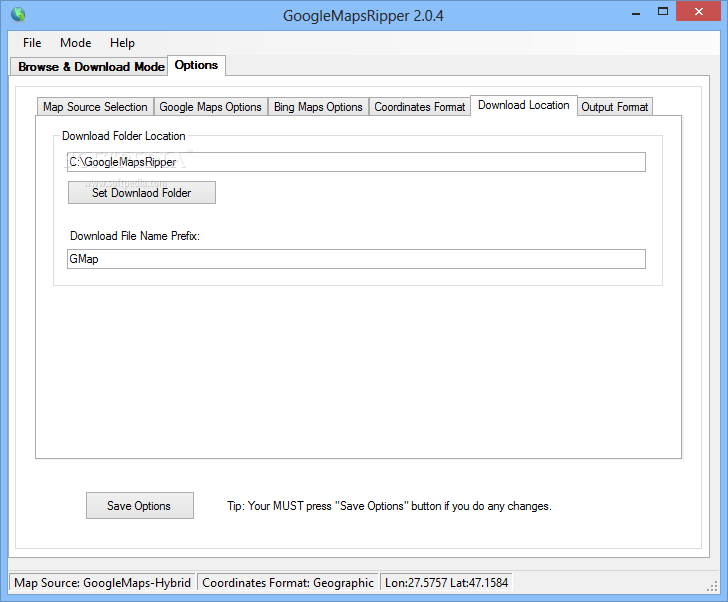Click the Set Downlaod Folder button
The image size is (728, 602).
[142, 193]
